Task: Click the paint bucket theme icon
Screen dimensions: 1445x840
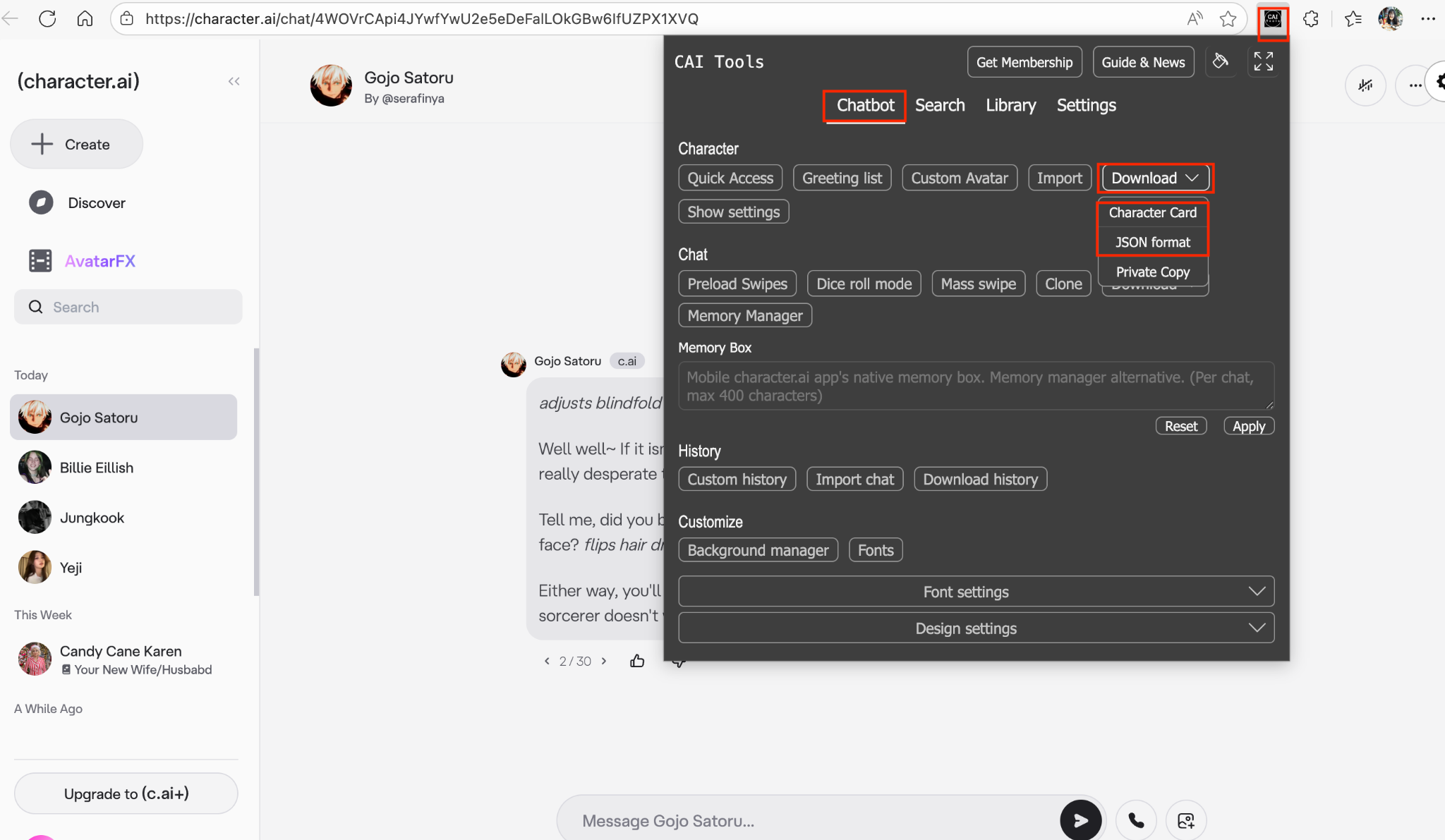Action: 1220,62
